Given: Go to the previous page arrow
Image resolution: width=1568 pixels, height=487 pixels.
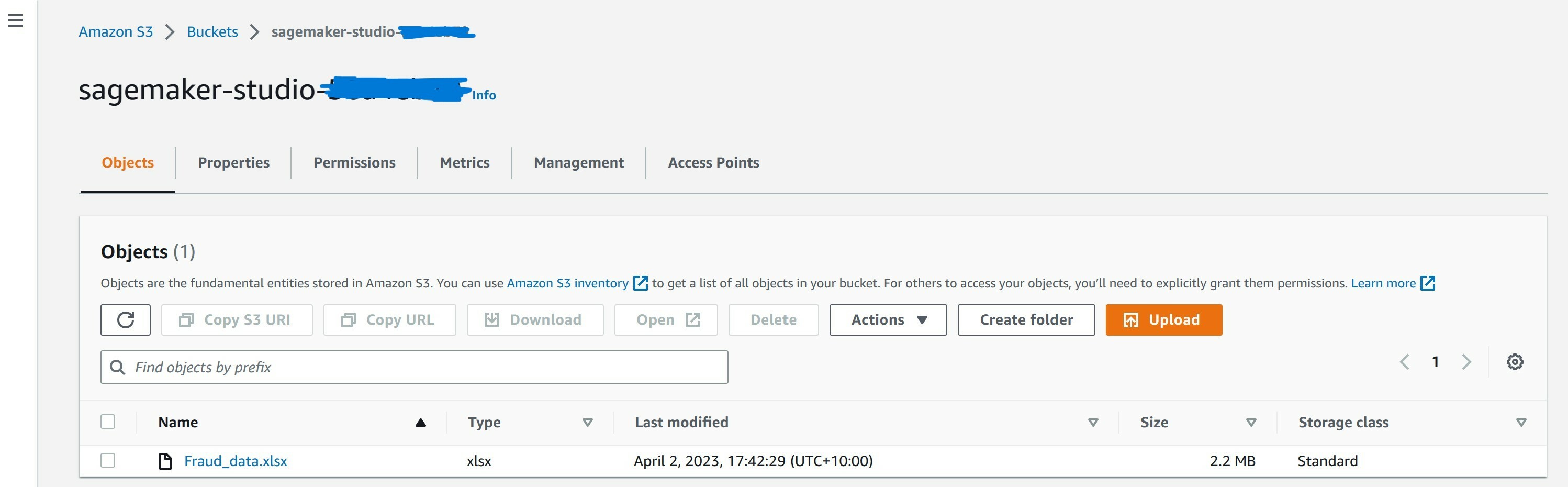Looking at the screenshot, I should click(x=1404, y=362).
